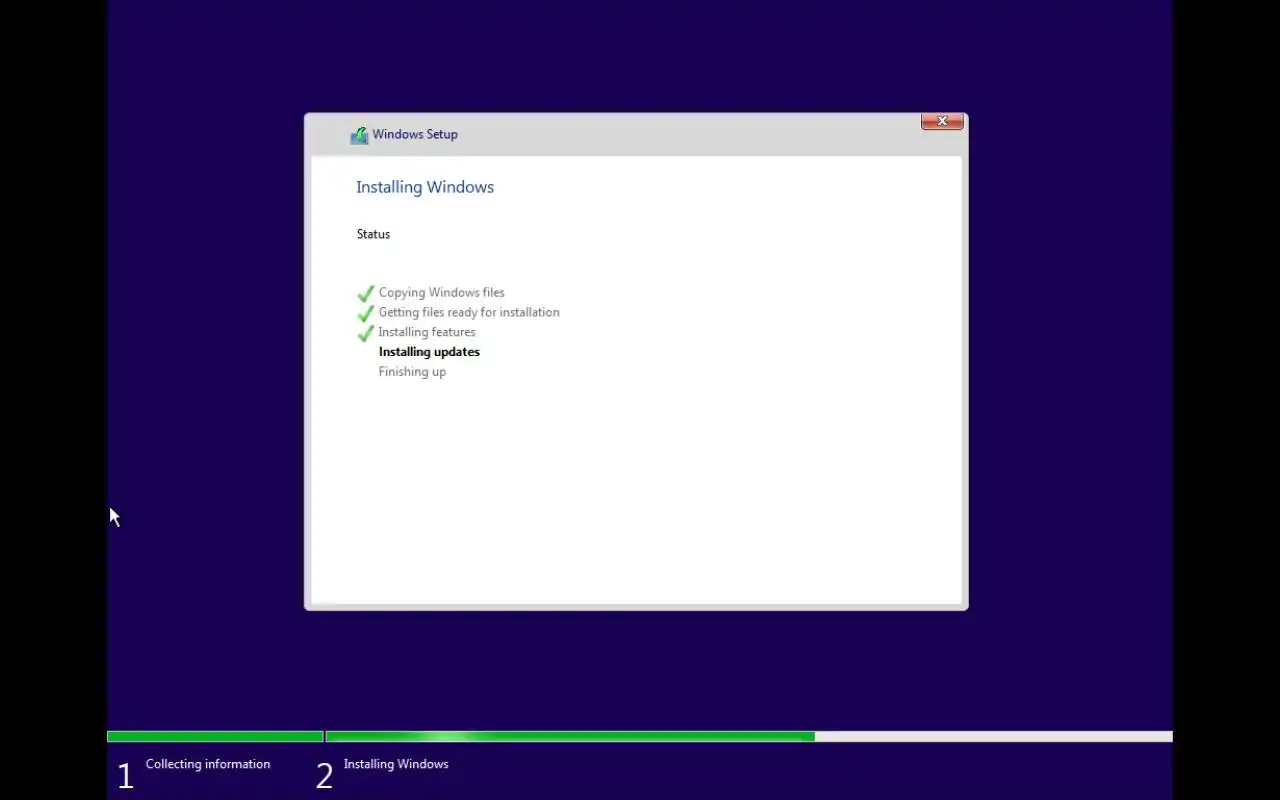Select the bold Installing updates step
1280x800 pixels.
click(429, 352)
